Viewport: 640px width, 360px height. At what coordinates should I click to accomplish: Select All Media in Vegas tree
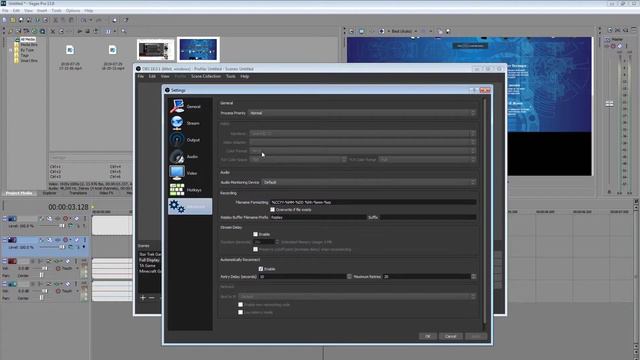(x=27, y=40)
